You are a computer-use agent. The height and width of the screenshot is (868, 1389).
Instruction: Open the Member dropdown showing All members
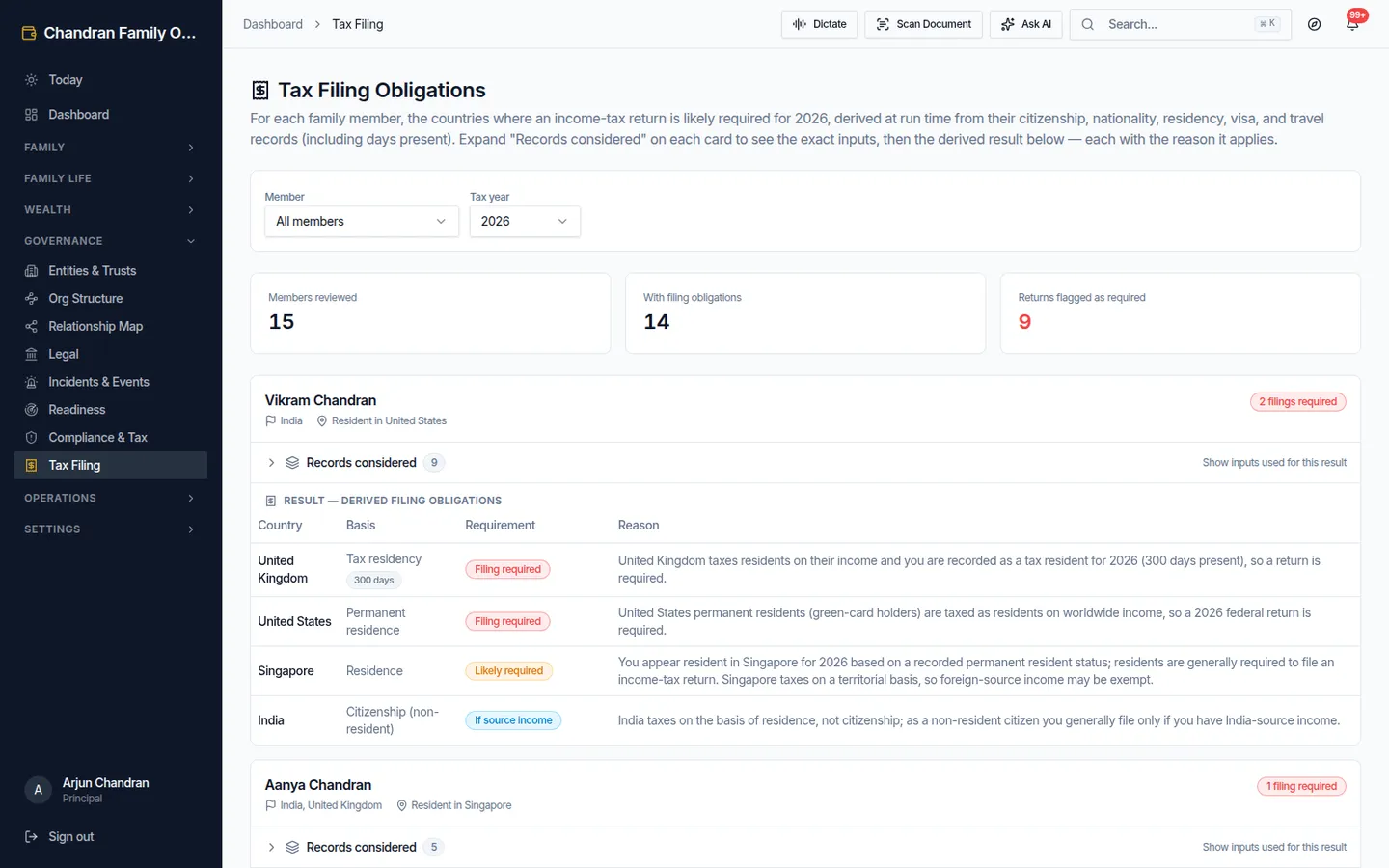[362, 222]
